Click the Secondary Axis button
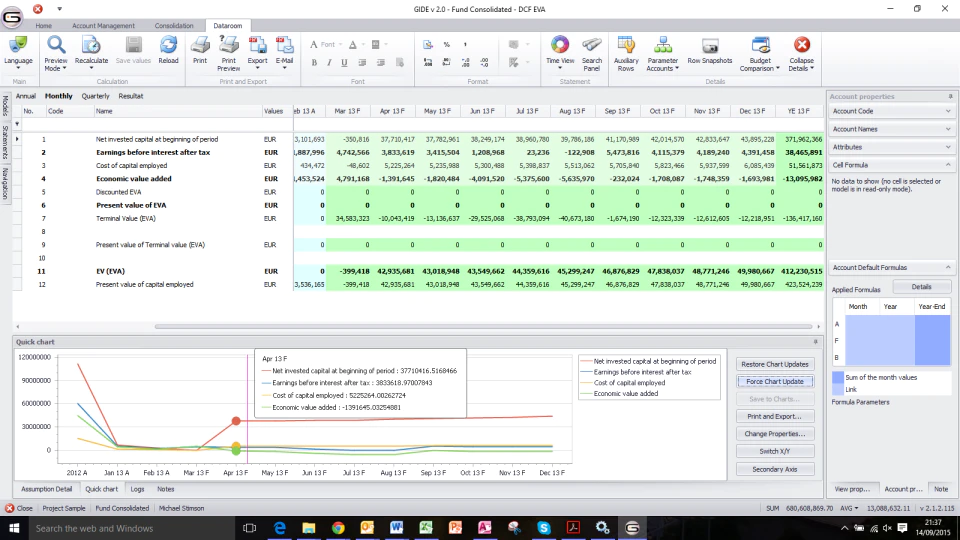 tap(774, 469)
